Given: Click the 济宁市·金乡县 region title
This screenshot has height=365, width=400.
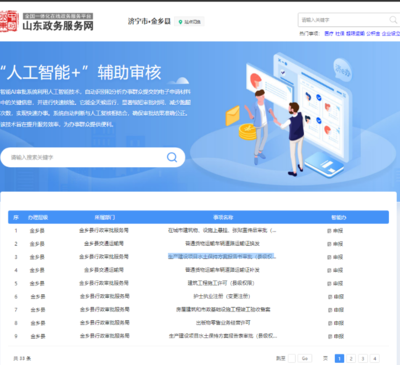Looking at the screenshot, I should [x=149, y=21].
